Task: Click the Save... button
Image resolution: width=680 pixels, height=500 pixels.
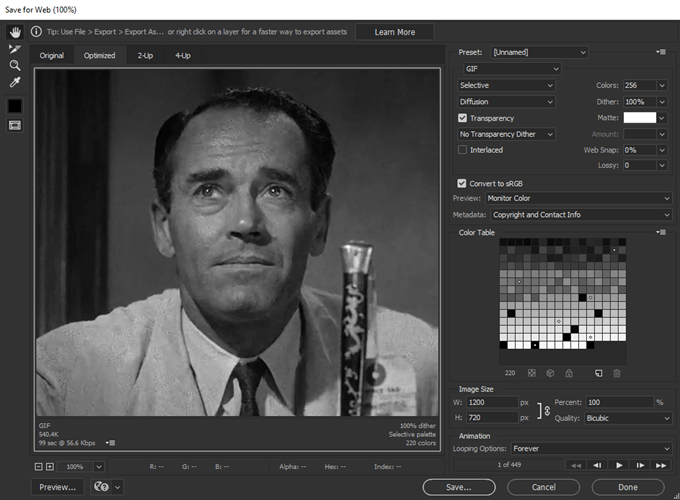Action: coord(459,487)
